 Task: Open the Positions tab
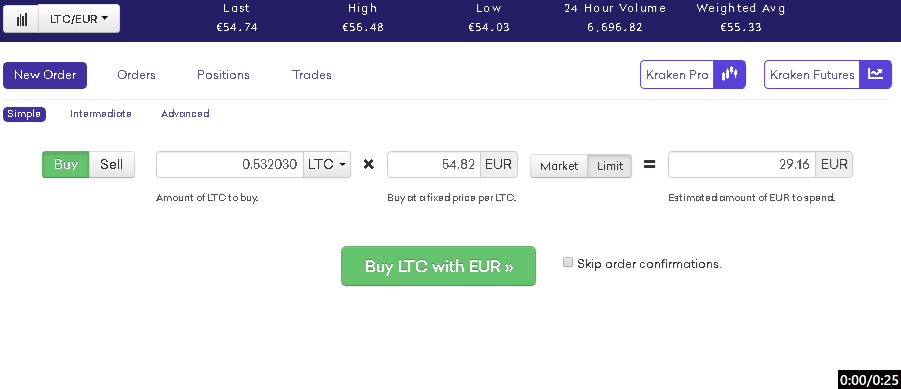224,75
